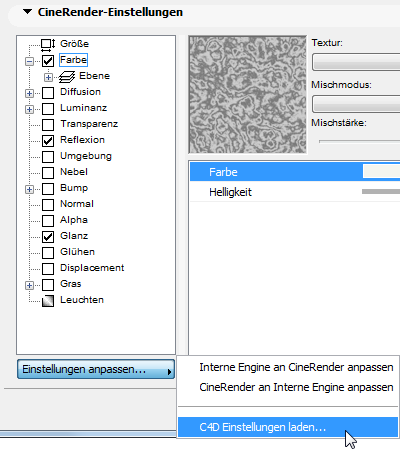Uncheck the Glanz checkbox
400x451 pixels.
pos(48,237)
